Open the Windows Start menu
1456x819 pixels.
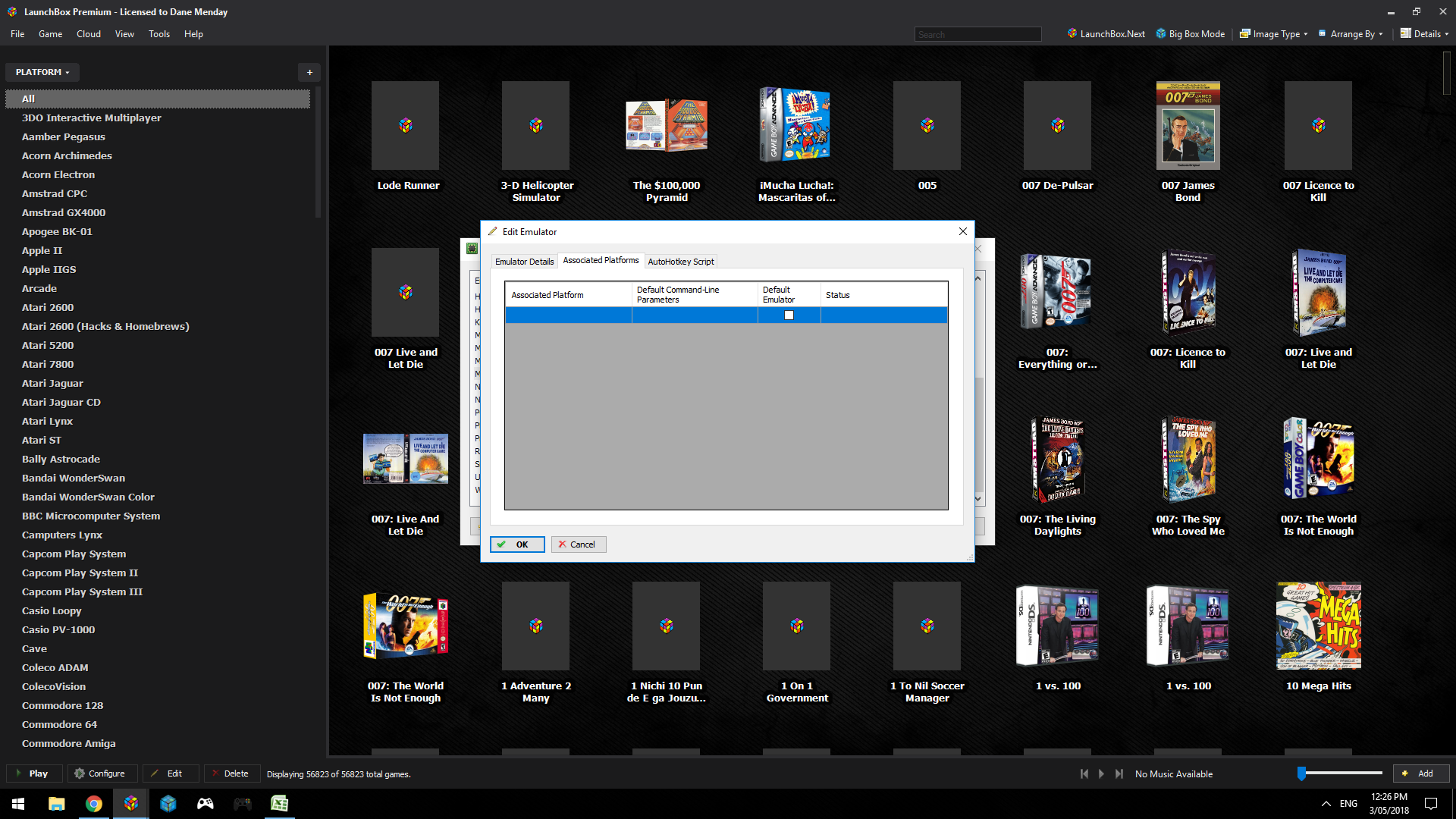(19, 804)
